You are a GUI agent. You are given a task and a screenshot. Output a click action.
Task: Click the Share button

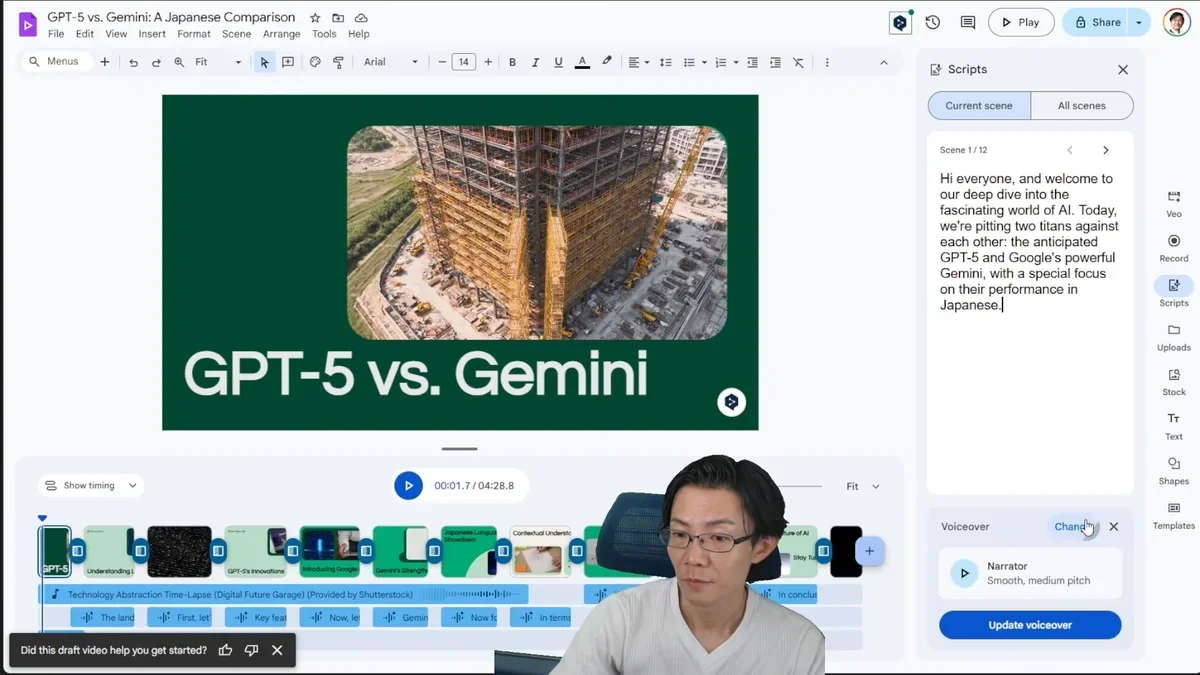[1095, 22]
